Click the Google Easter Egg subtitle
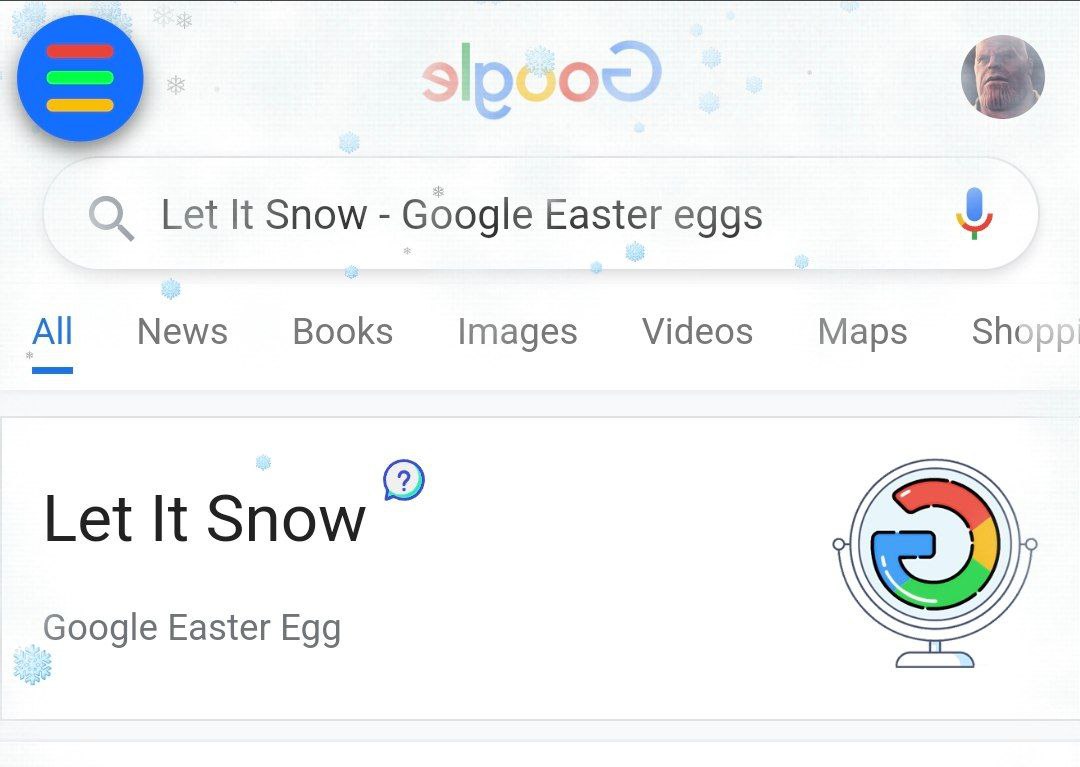Viewport: 1080px width, 767px height. click(192, 628)
